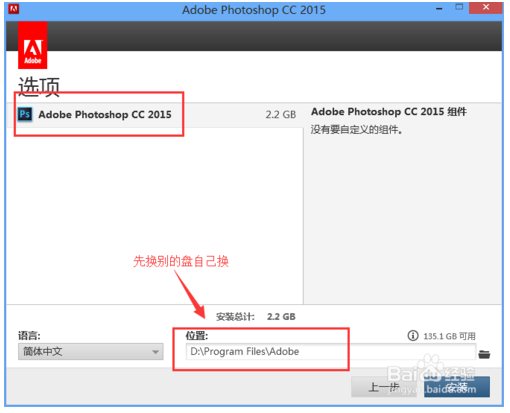Click the small Adobe icon in title bar

coord(13,9)
